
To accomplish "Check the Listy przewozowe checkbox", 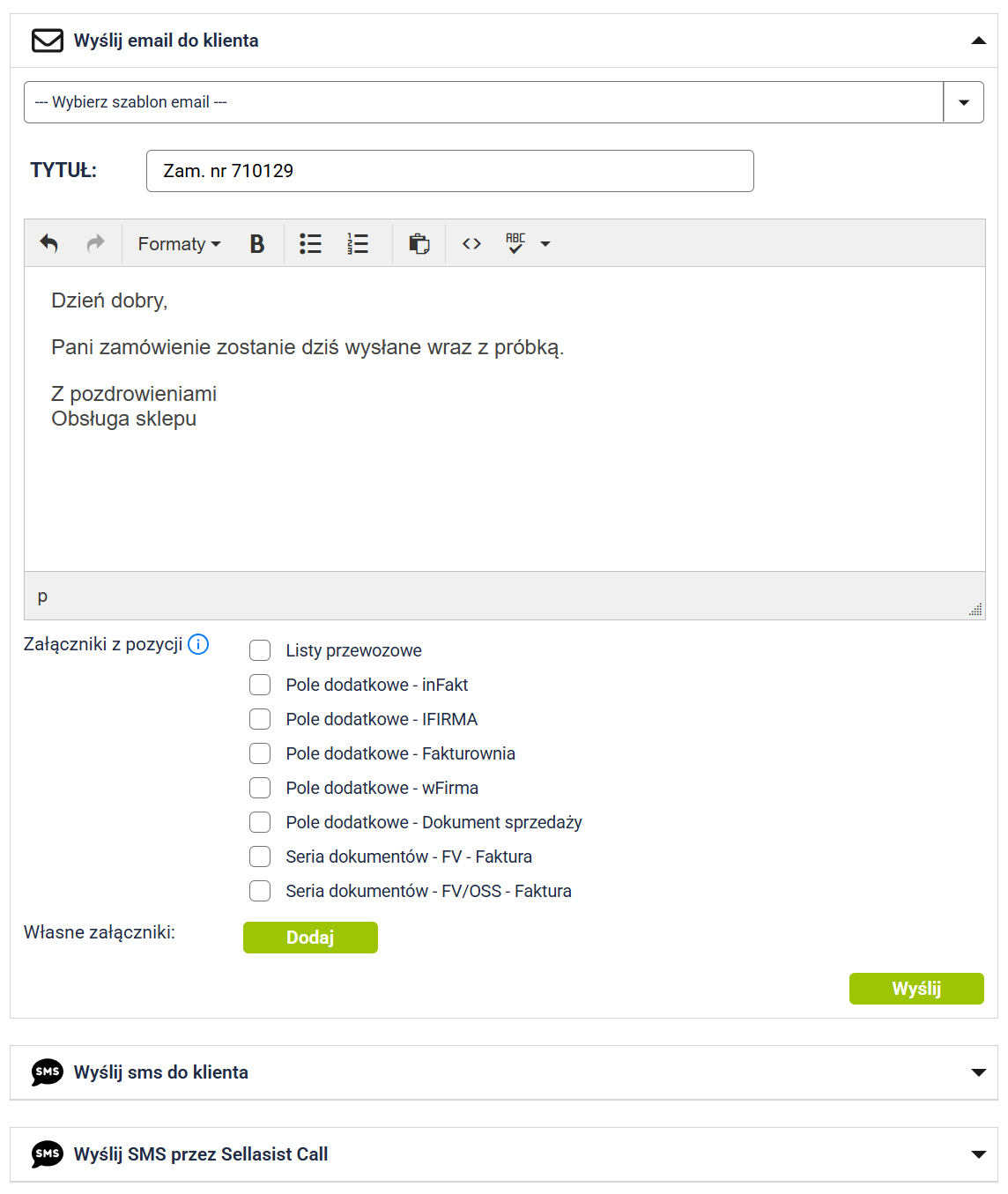I will (x=260, y=650).
